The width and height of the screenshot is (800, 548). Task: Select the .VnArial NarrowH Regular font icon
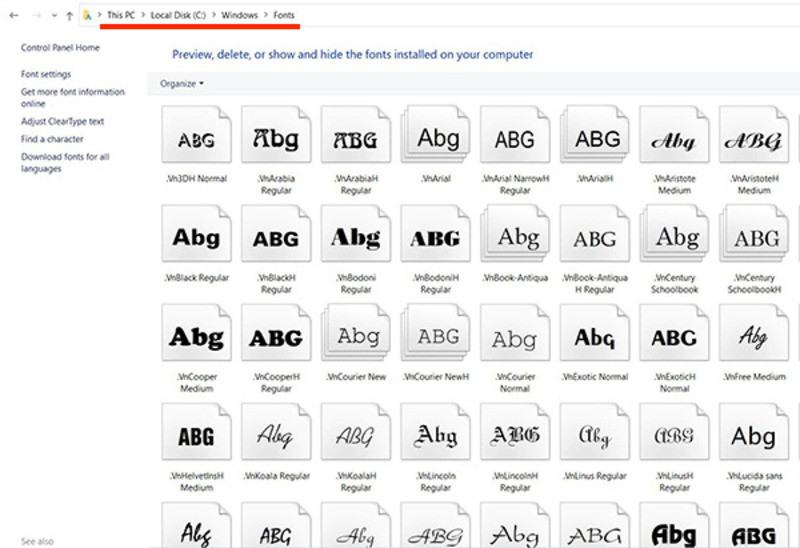click(515, 134)
